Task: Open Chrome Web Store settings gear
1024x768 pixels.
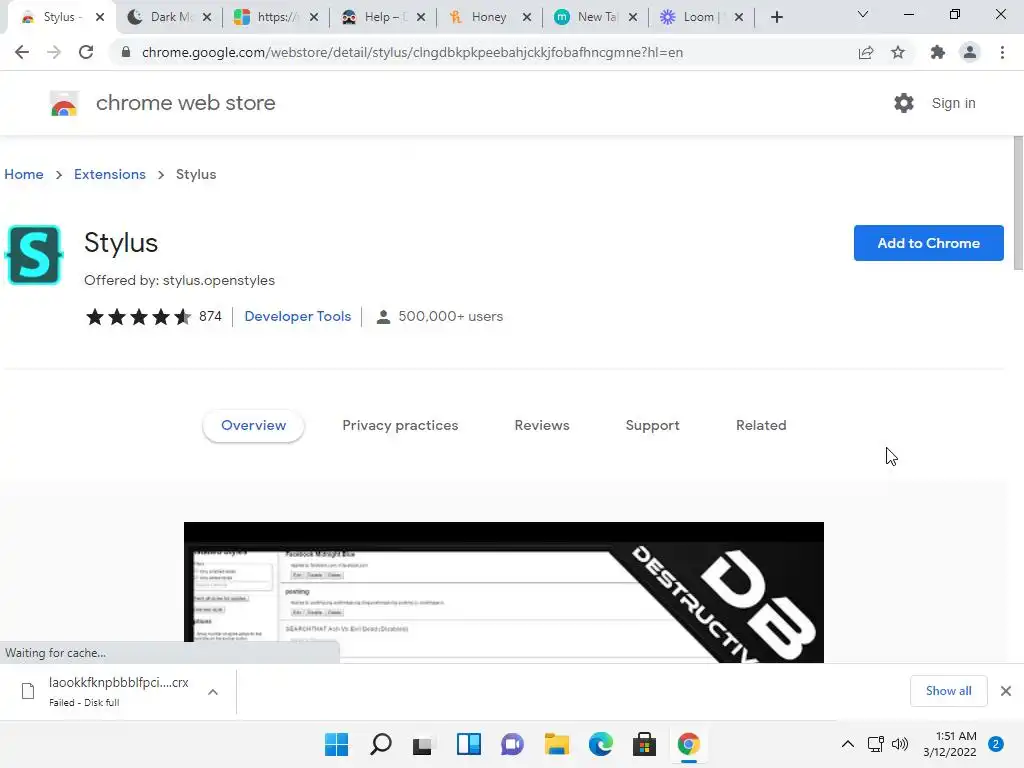Action: coord(904,103)
